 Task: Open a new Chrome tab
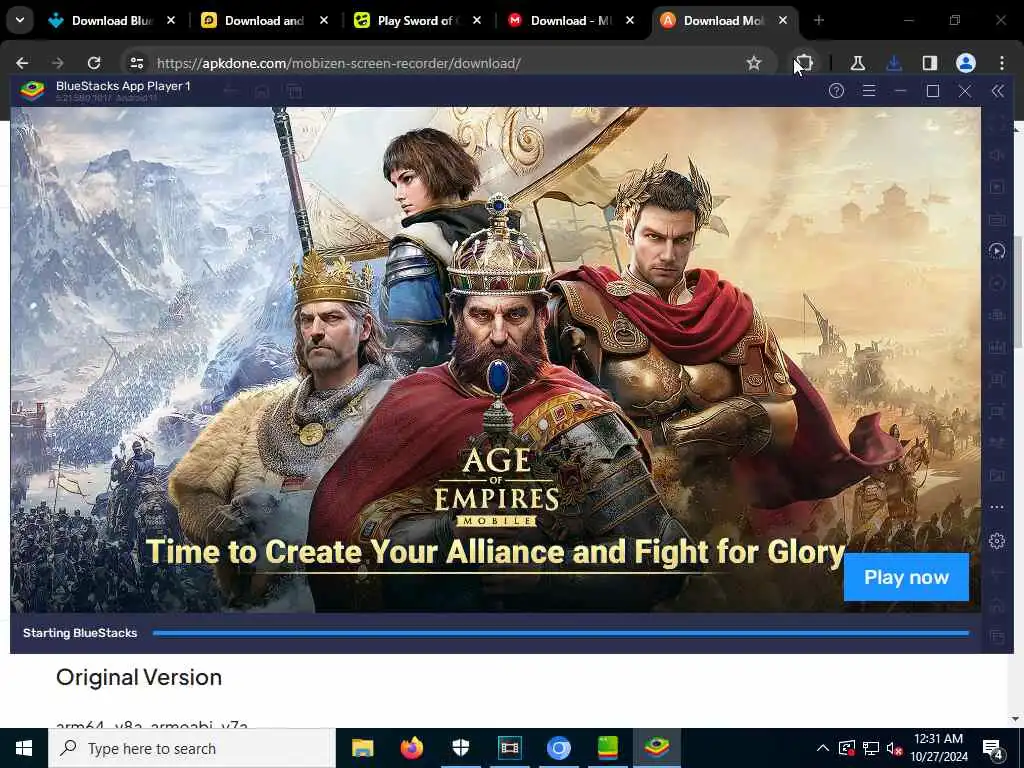click(x=818, y=21)
